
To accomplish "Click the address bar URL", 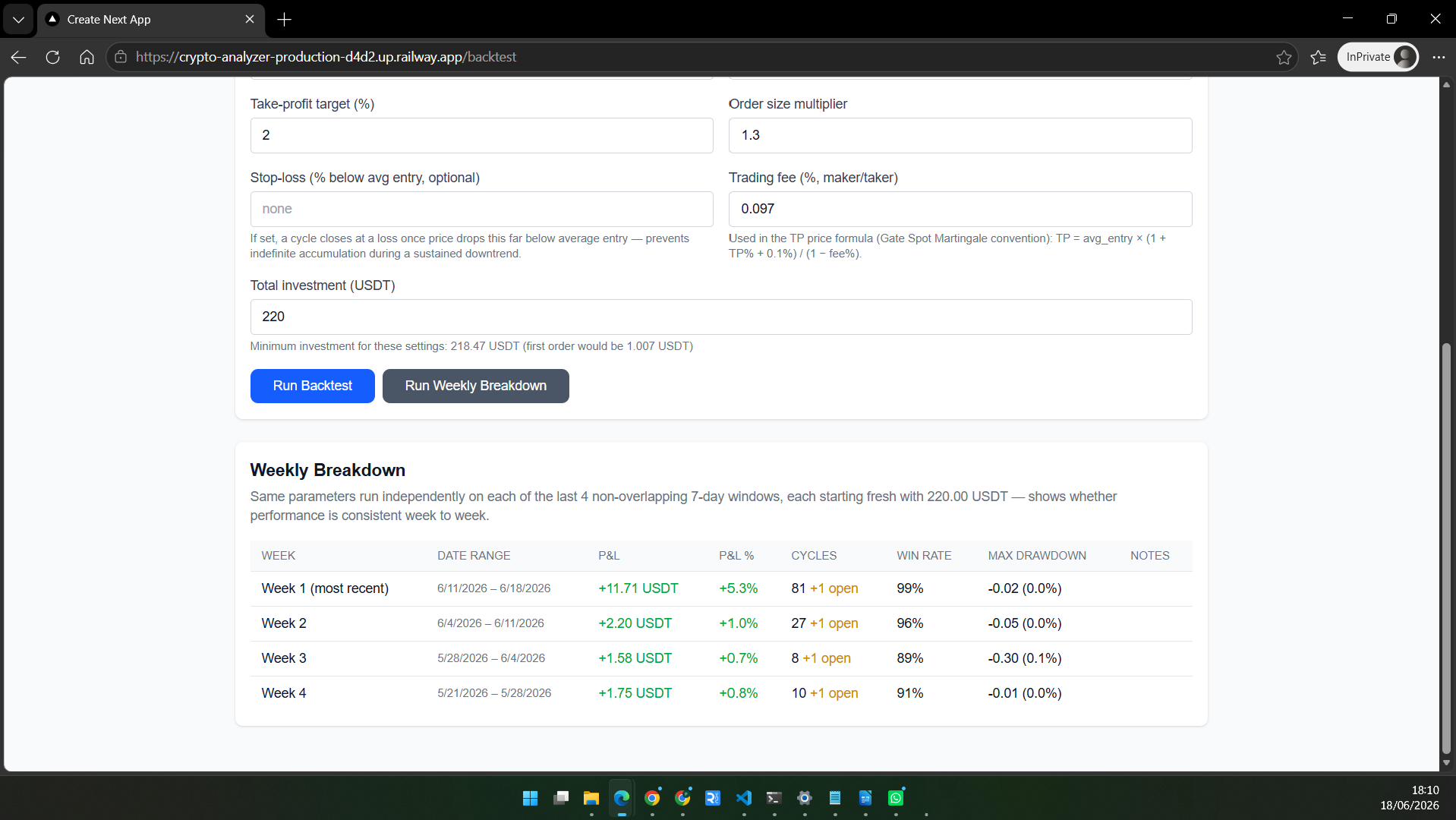I will click(326, 57).
